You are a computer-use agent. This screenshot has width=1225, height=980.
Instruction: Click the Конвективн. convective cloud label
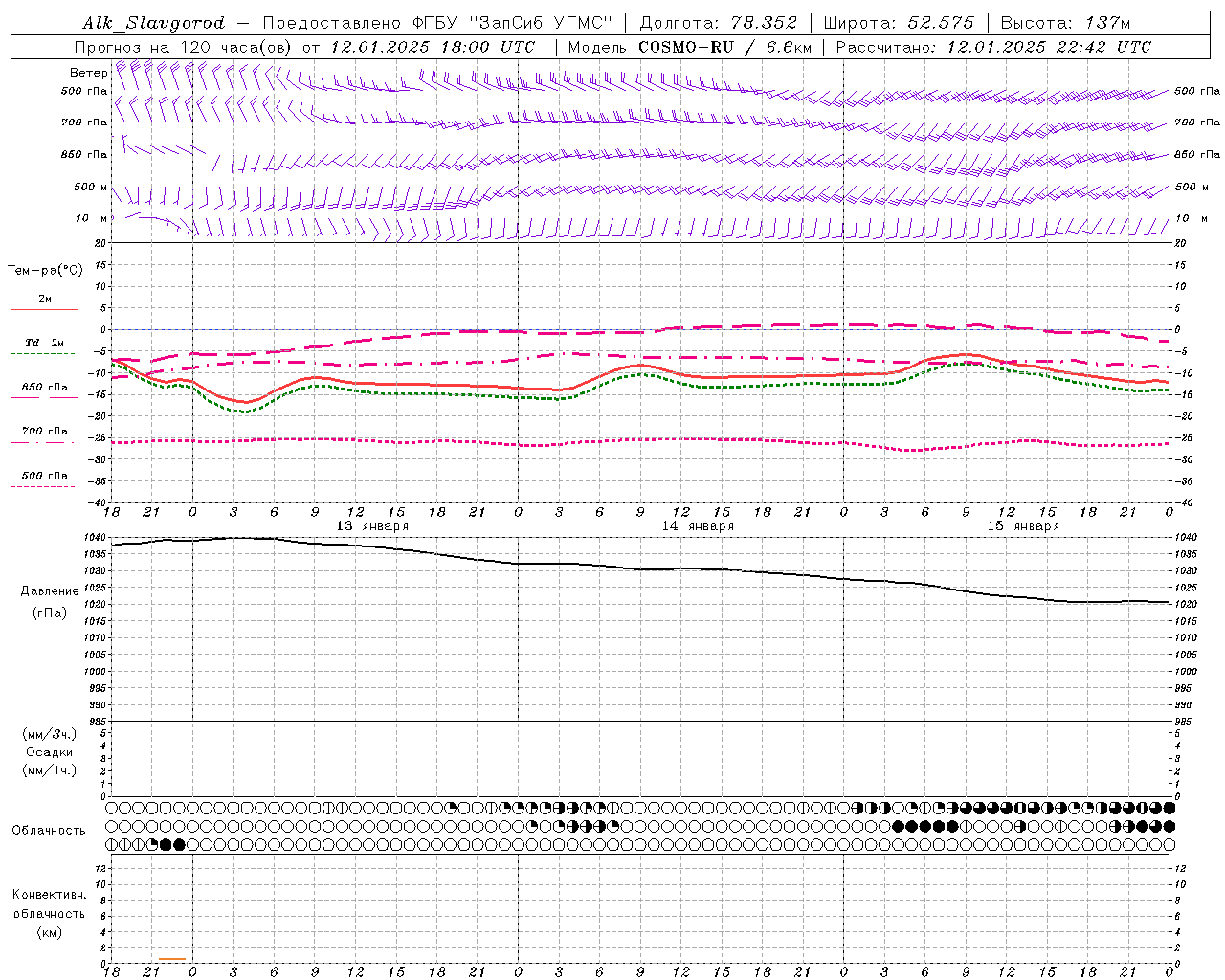(x=49, y=895)
